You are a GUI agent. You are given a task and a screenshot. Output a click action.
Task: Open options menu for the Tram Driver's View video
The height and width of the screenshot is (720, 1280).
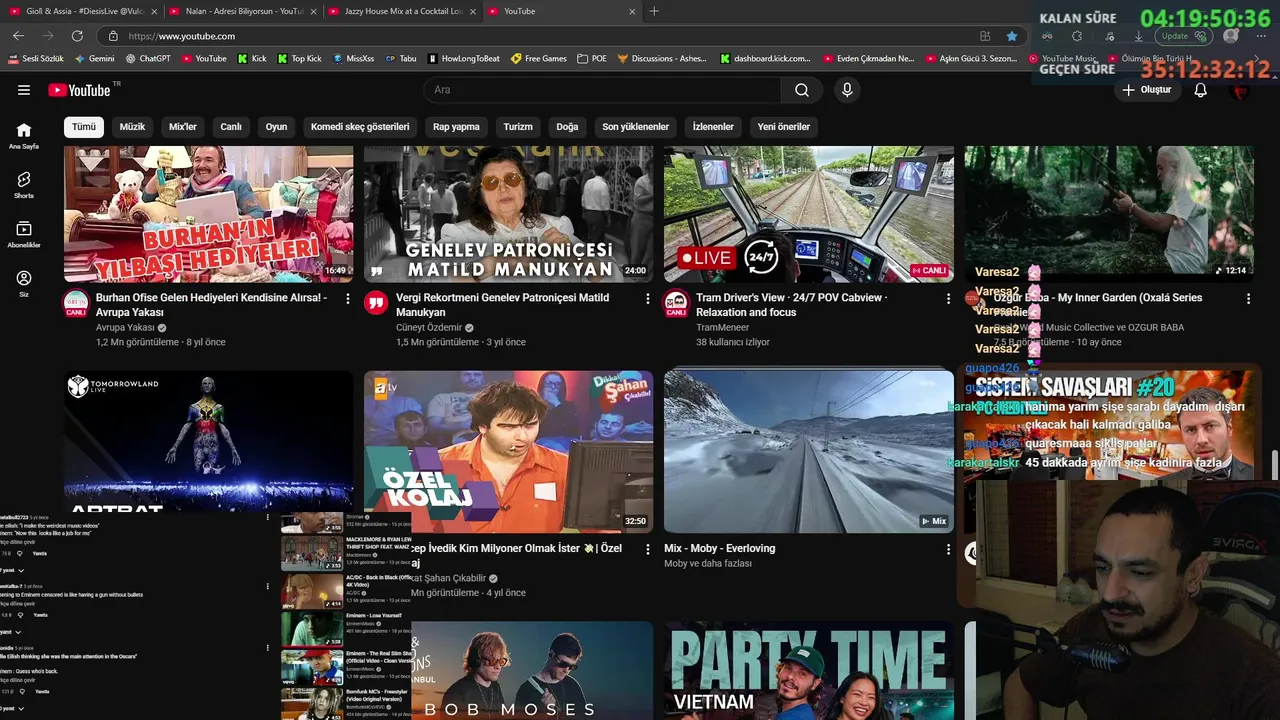click(948, 298)
